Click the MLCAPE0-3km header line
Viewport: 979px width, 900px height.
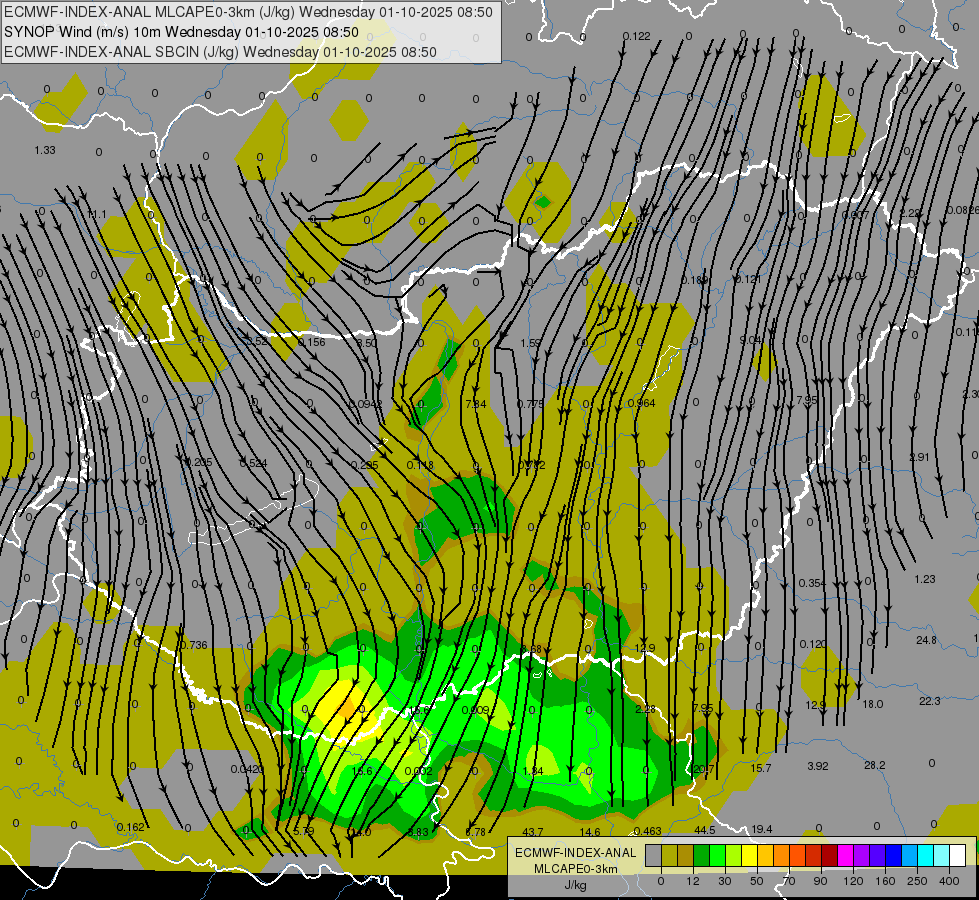(248, 12)
